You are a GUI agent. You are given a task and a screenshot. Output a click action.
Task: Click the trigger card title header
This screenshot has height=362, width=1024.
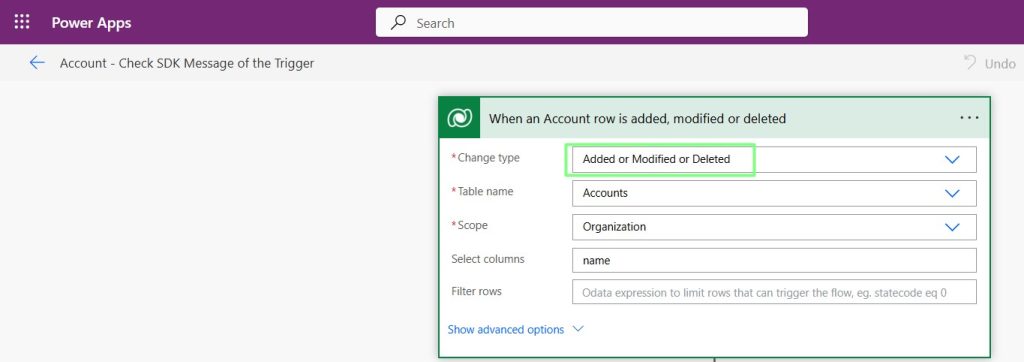[637, 118]
